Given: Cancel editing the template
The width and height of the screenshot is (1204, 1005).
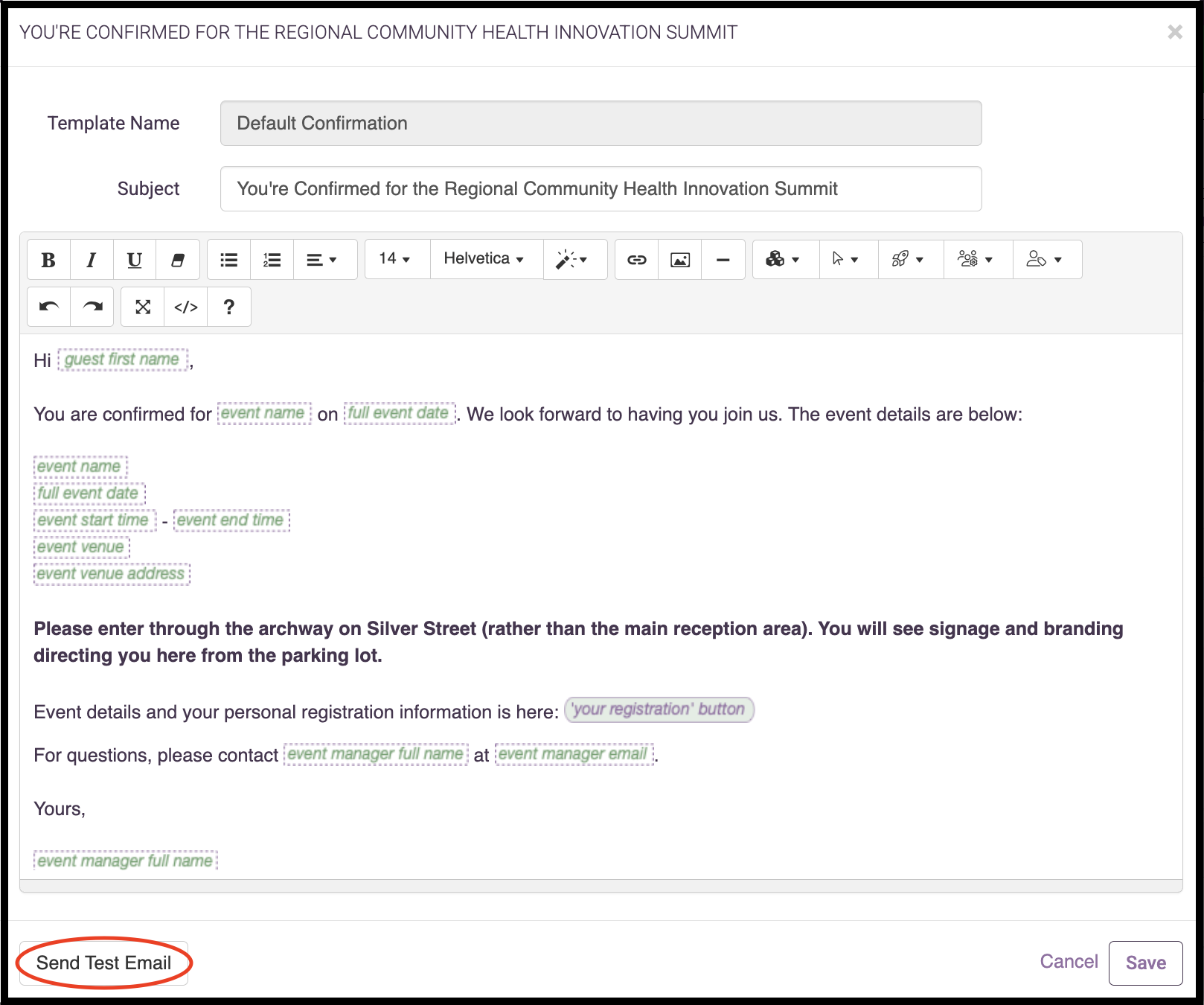Looking at the screenshot, I should point(1069,962).
